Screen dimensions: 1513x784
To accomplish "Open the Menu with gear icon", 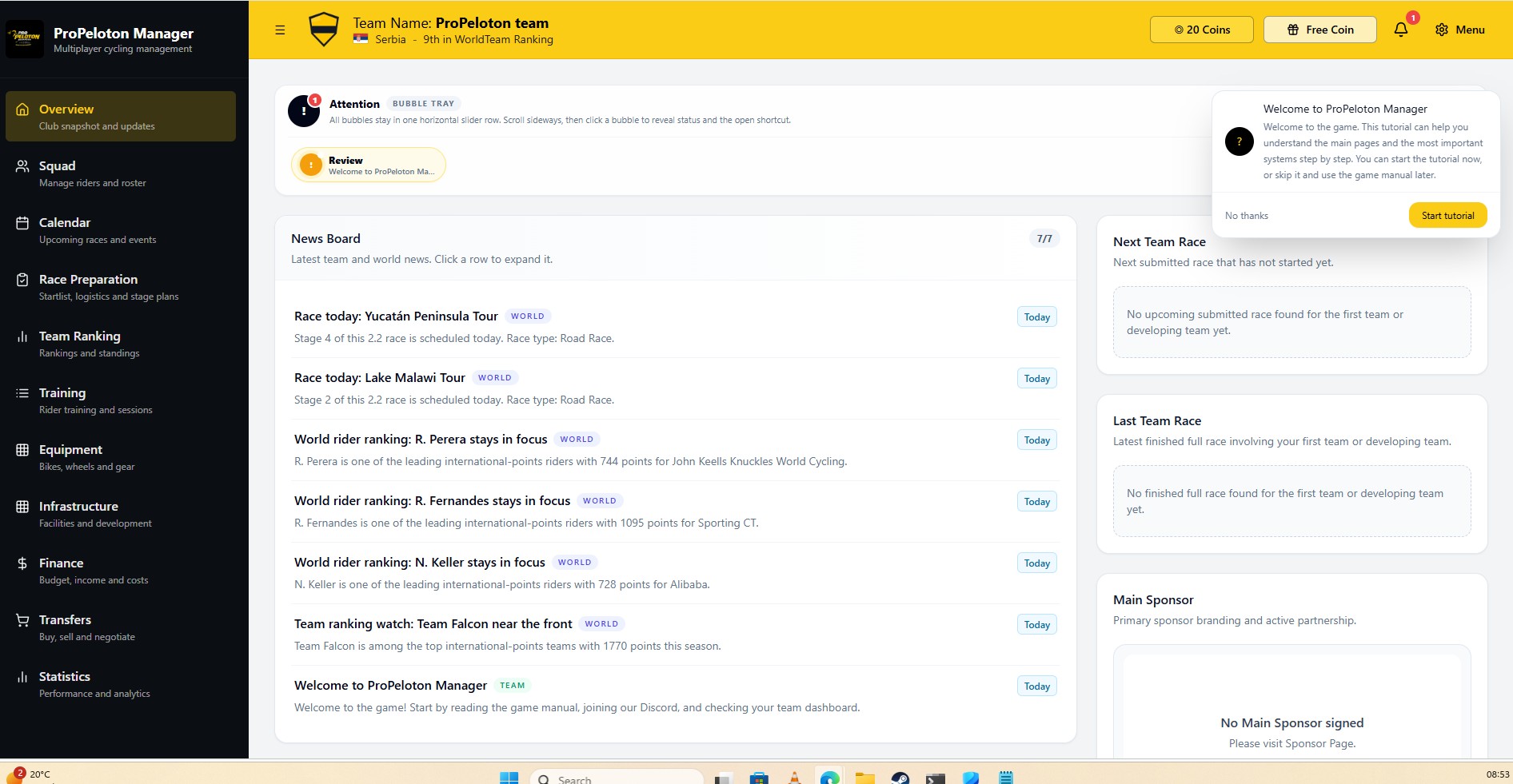I will (x=1459, y=30).
